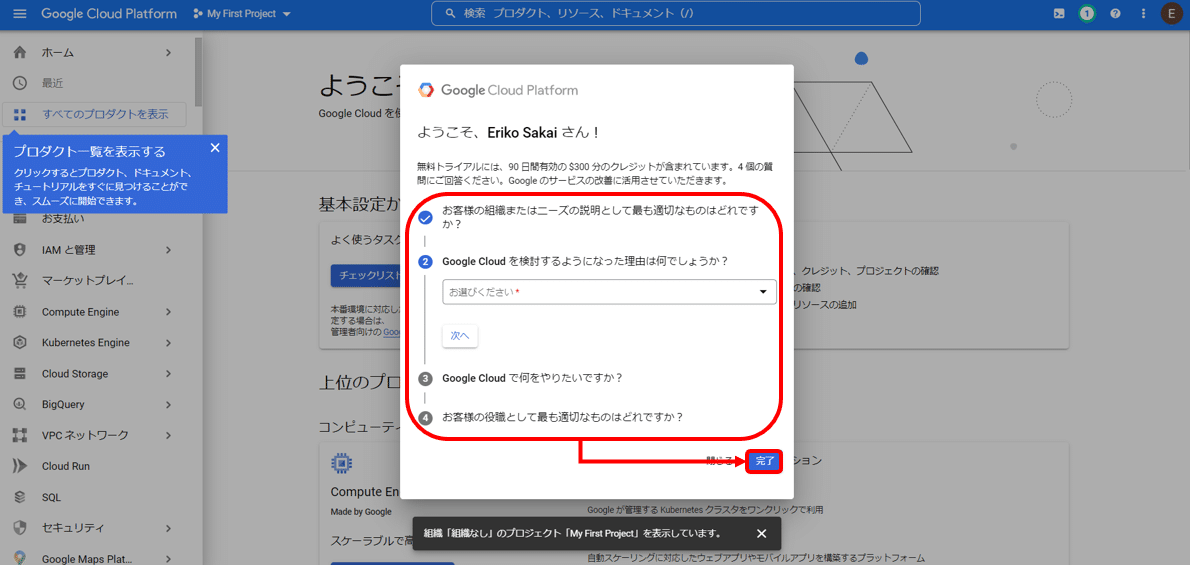Click the 次へ button
1190x565 pixels.
pyautogui.click(x=460, y=335)
